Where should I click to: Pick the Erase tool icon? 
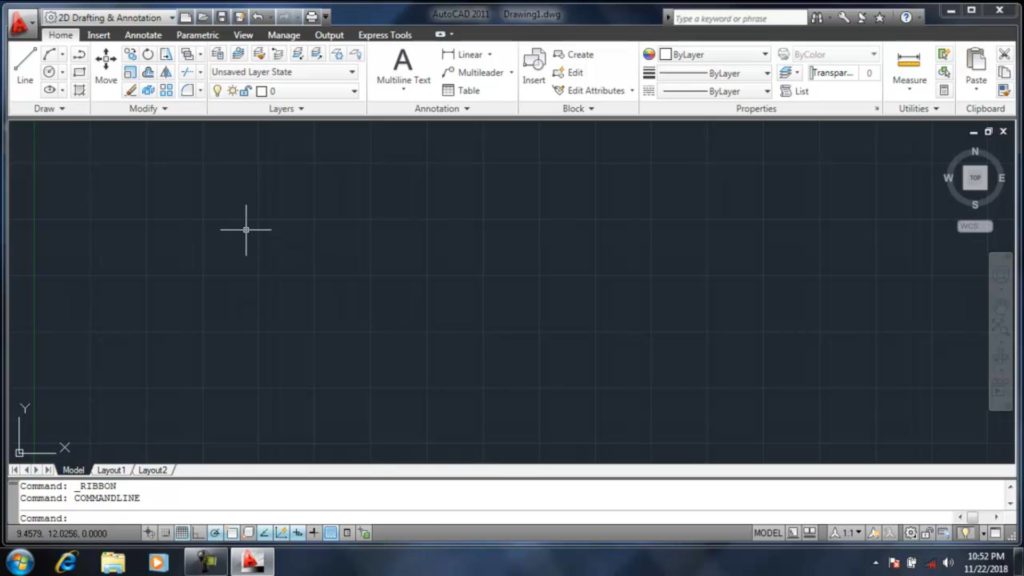131,91
